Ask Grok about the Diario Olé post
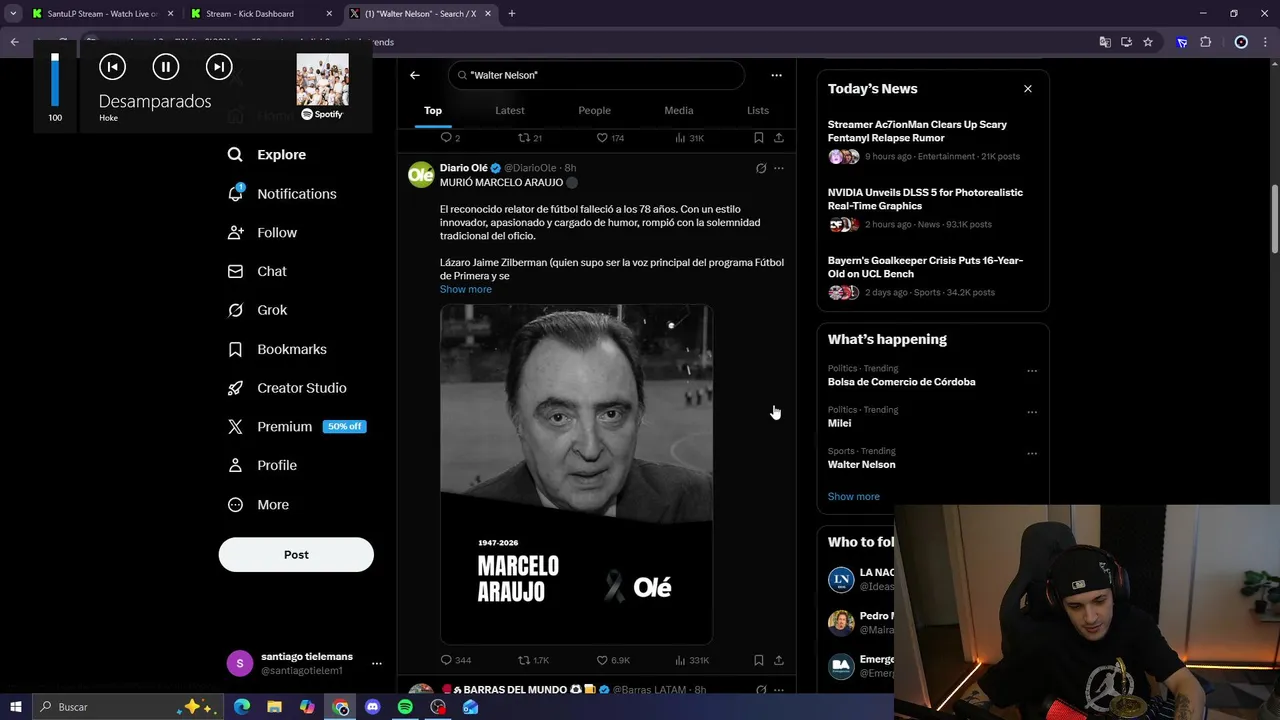Image resolution: width=1280 pixels, height=720 pixels. click(761, 168)
